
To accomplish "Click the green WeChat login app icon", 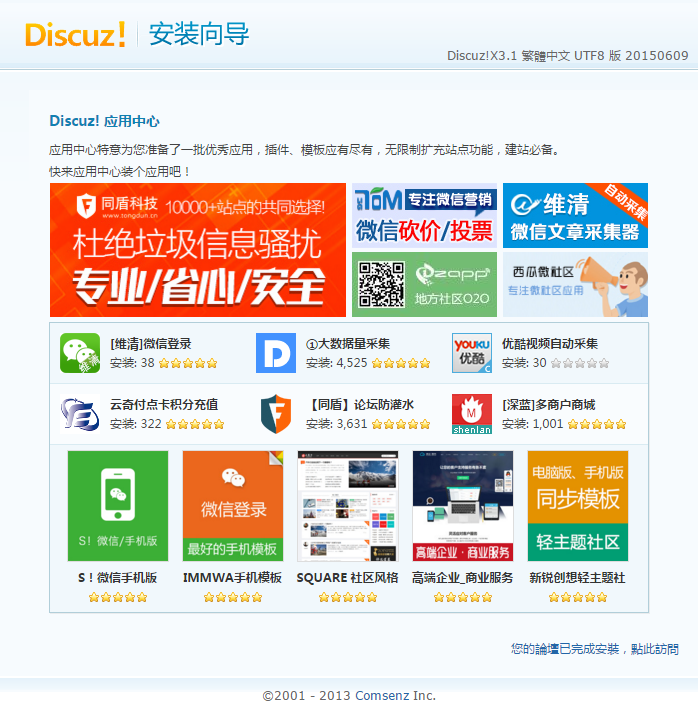I will 80,353.
